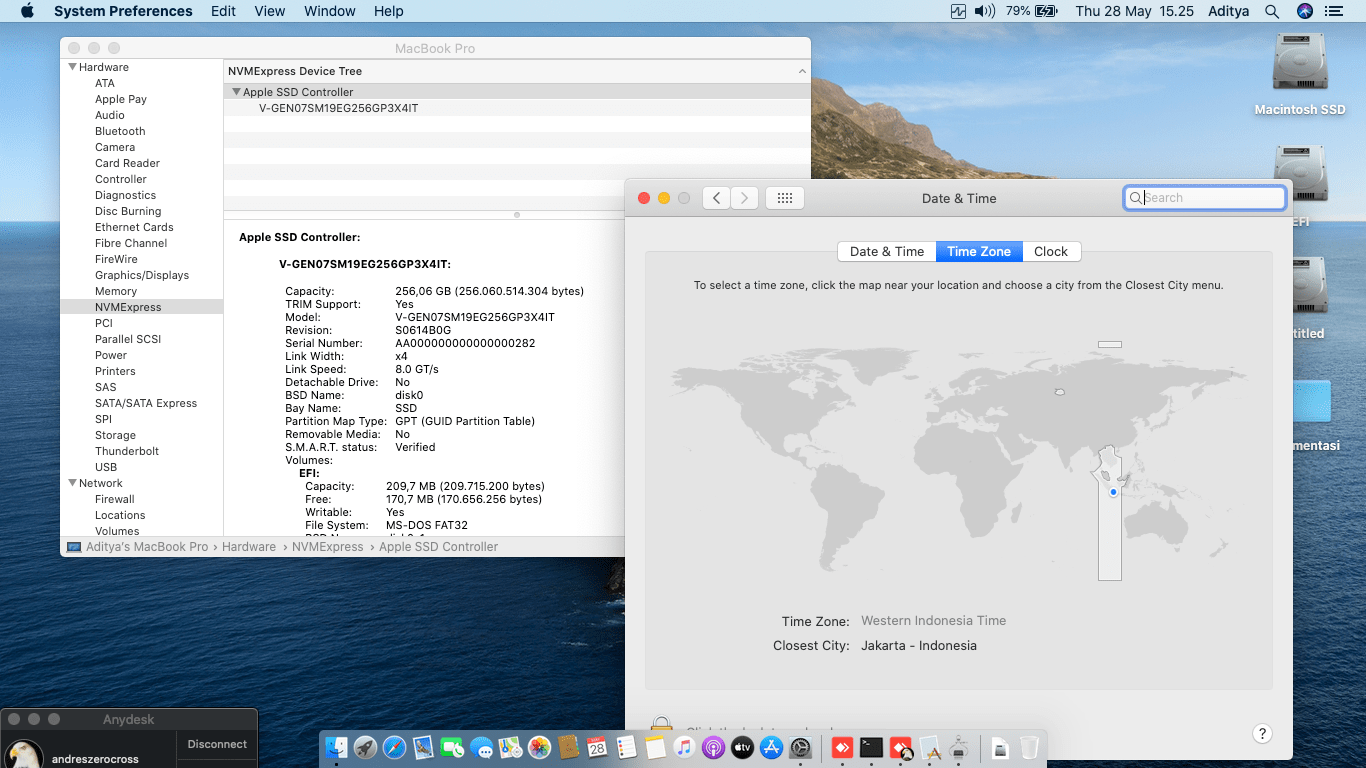
Task: Switch to the Clock tab
Action: pyautogui.click(x=1051, y=252)
